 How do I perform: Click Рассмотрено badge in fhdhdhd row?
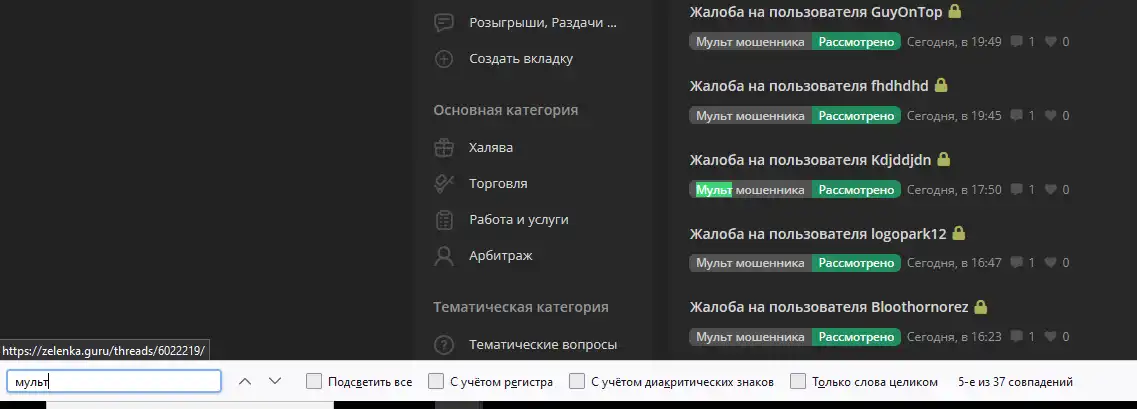tap(856, 115)
